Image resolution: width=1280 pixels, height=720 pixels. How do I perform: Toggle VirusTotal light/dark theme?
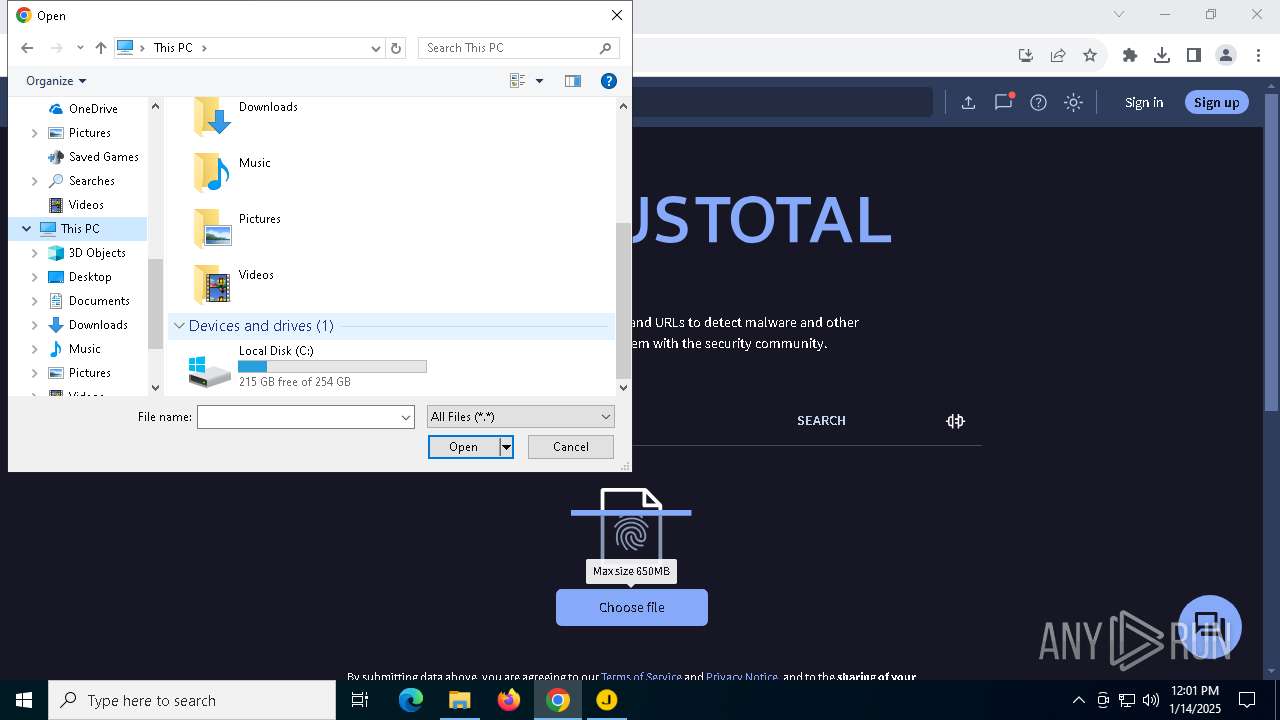pyautogui.click(x=1074, y=102)
